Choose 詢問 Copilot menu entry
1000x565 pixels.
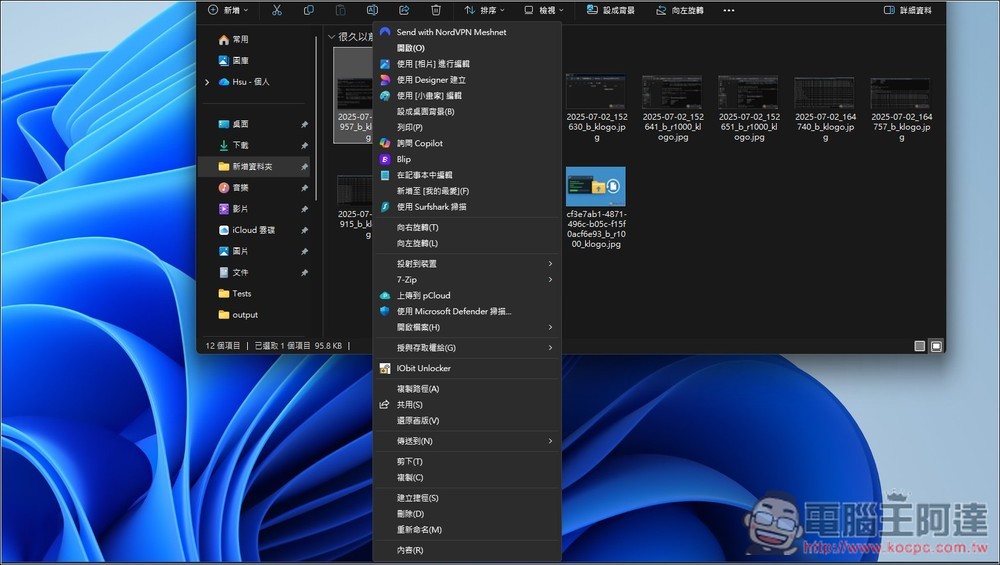(467, 143)
